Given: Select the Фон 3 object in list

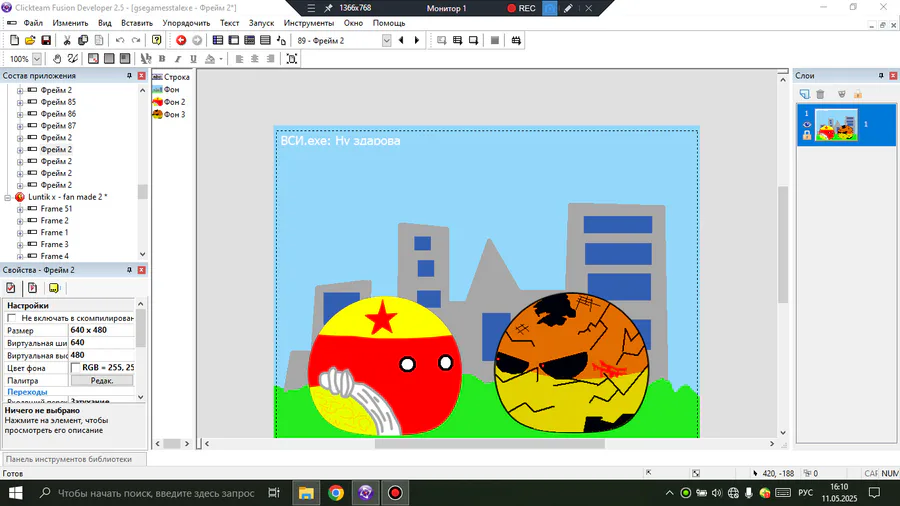Looking at the screenshot, I should click(x=169, y=115).
